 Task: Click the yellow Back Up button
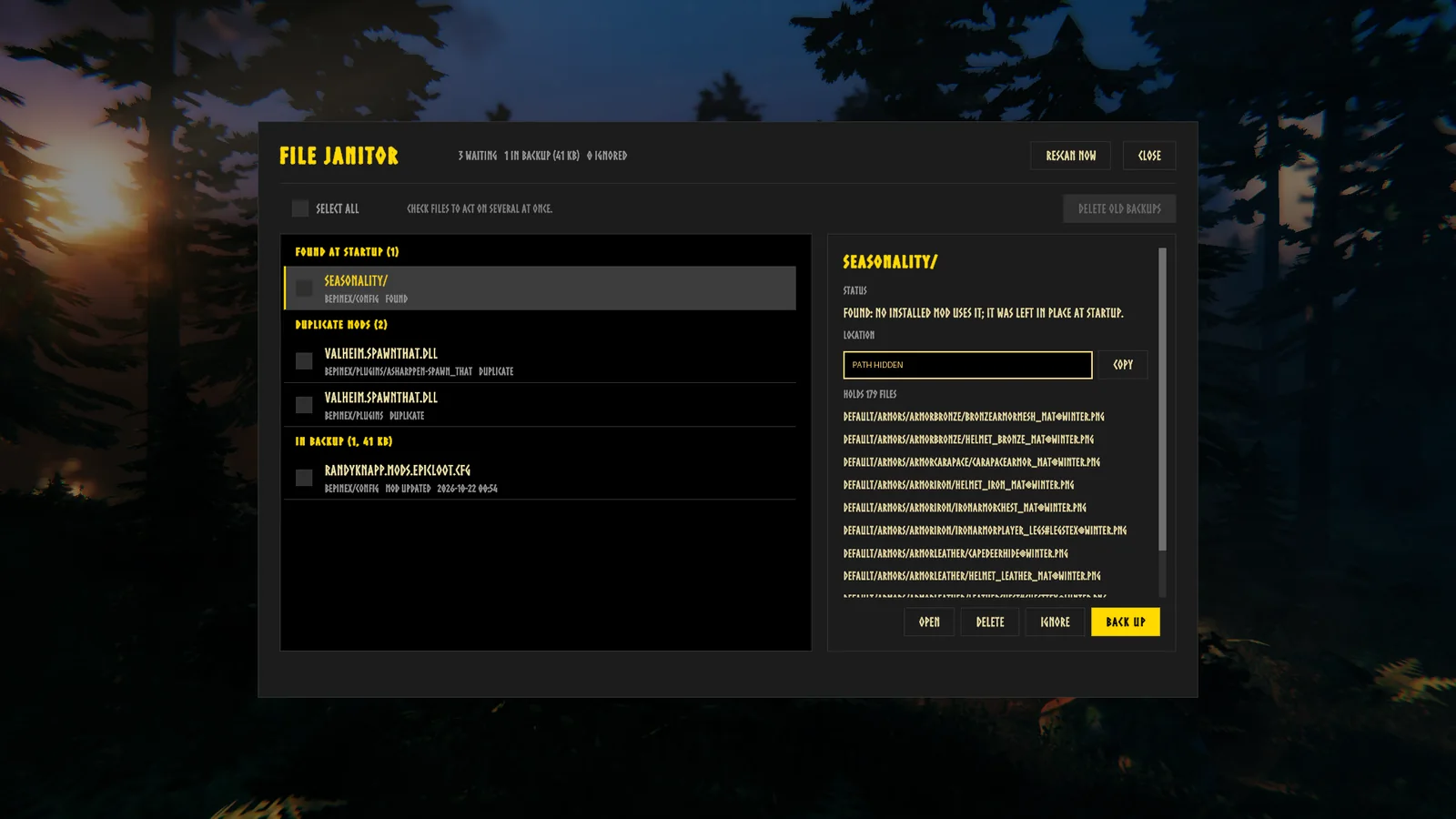pos(1126,622)
